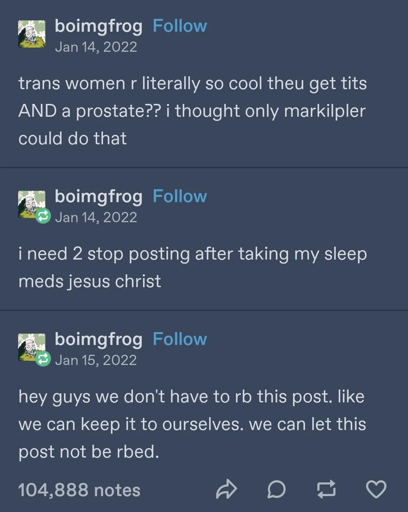Click the Jan 14, 2022 date on the sleep meds reblog
The image size is (408, 512).
(x=96, y=217)
